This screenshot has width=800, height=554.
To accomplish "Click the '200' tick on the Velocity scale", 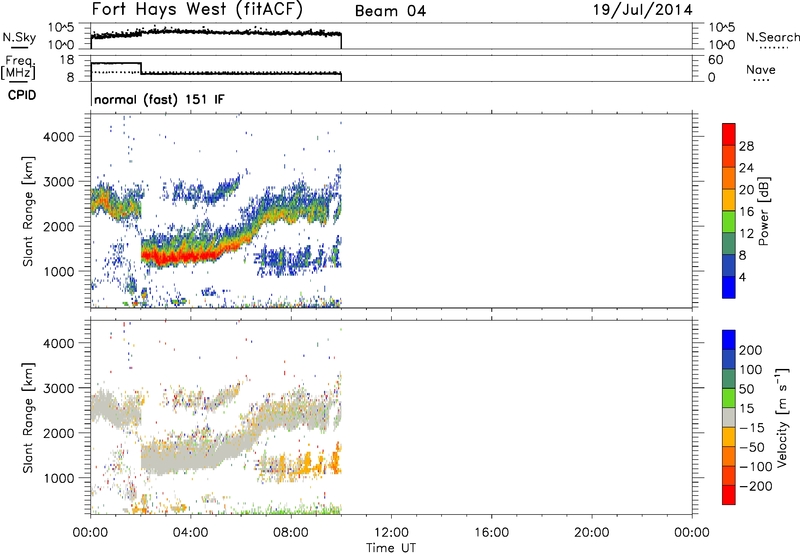I will tap(751, 350).
